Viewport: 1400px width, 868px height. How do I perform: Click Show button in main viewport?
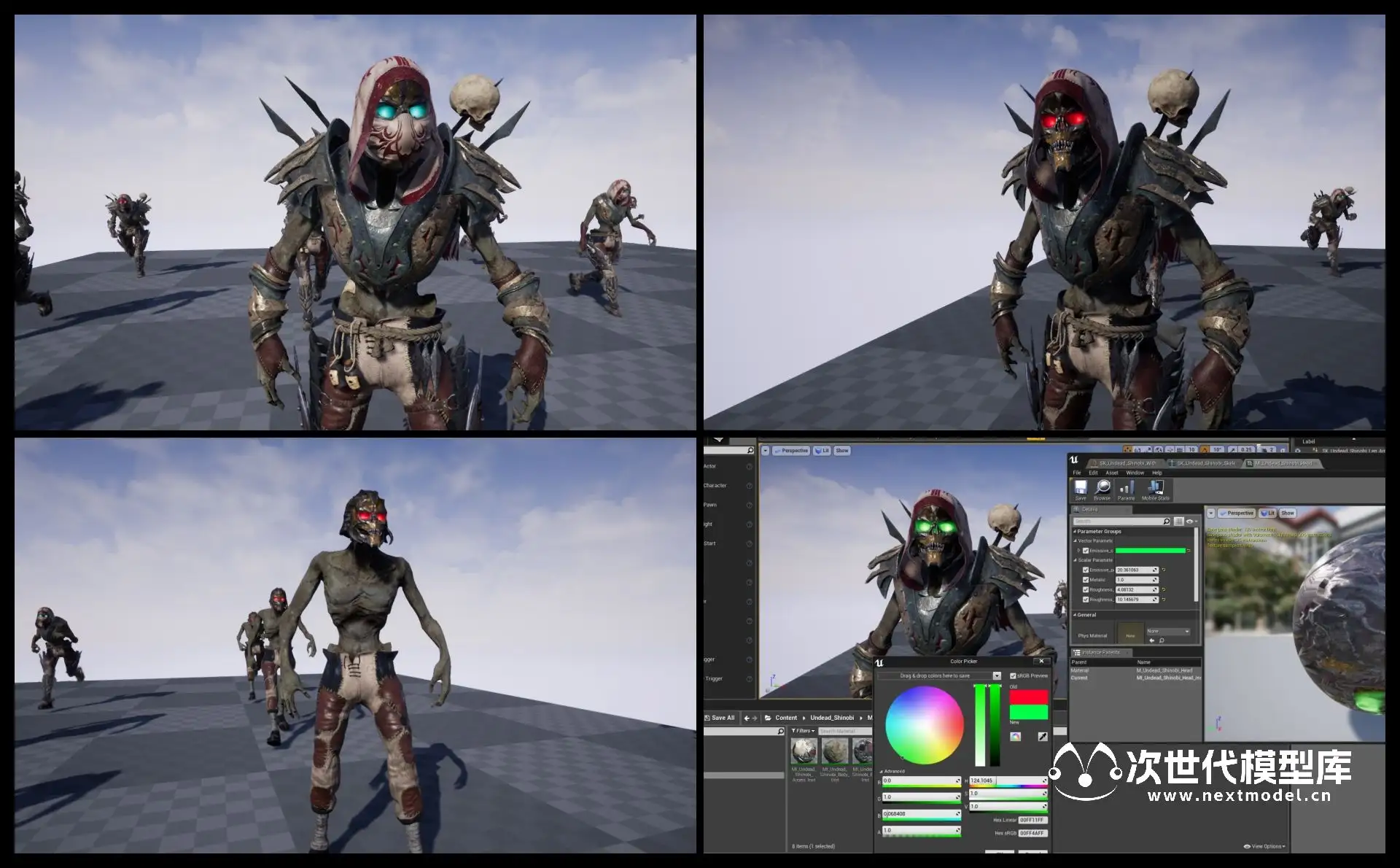tap(842, 451)
